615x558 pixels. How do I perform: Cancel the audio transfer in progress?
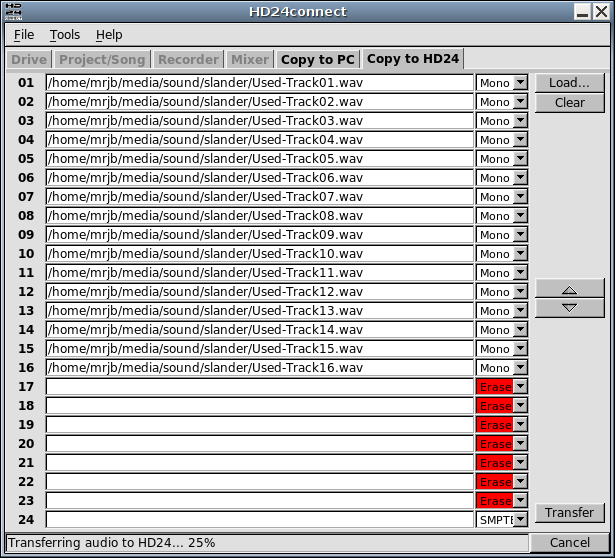click(x=569, y=543)
